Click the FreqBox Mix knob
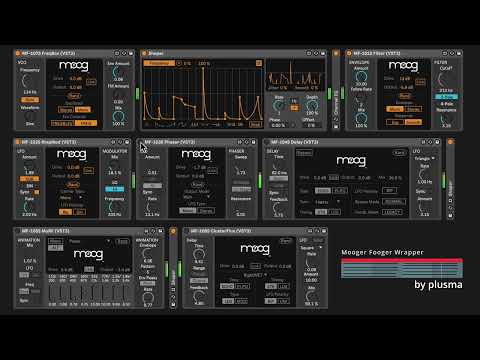480x360 pixels. (x=118, y=116)
